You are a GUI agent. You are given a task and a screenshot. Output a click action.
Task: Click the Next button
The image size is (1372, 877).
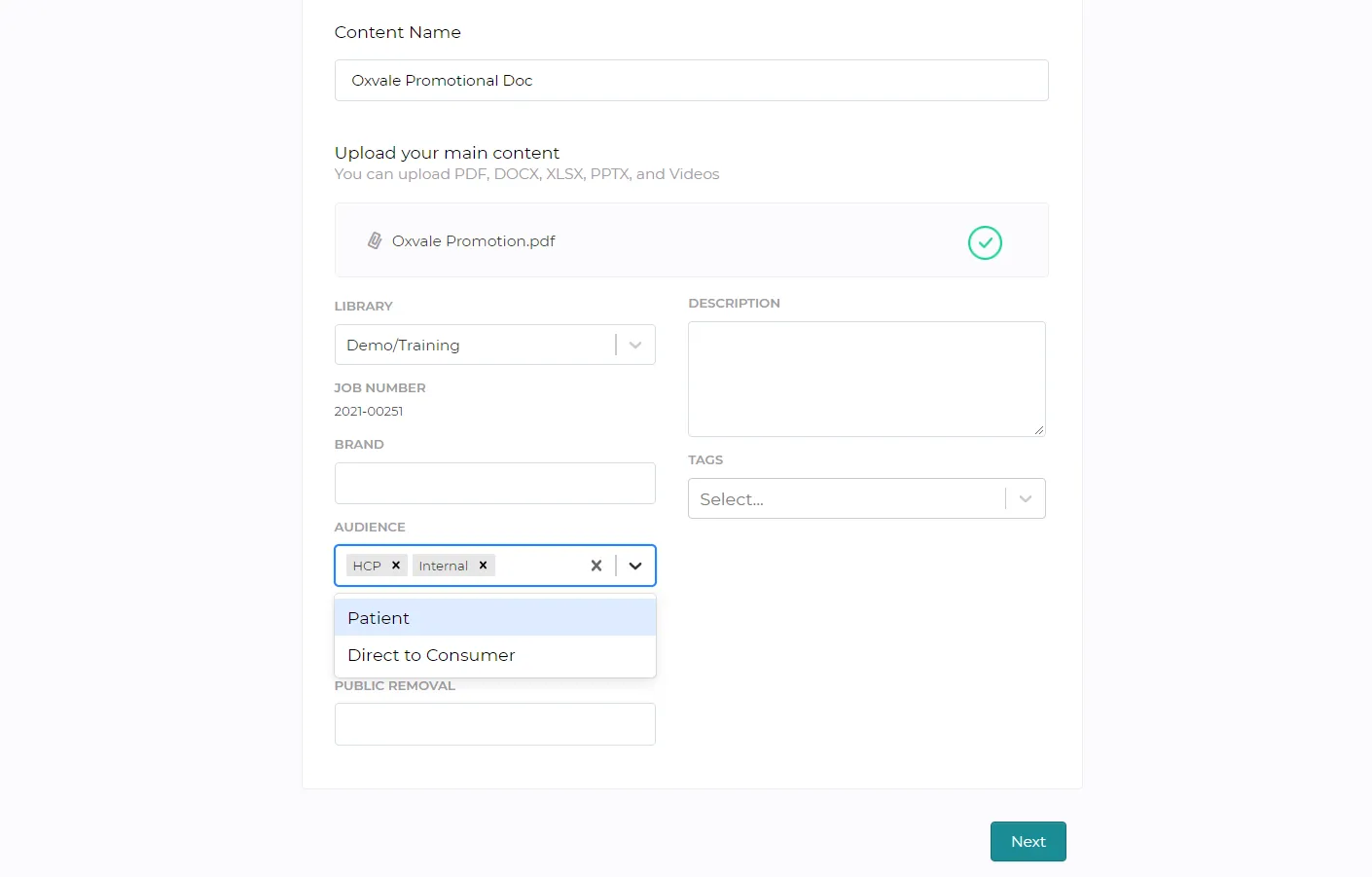tap(1028, 842)
